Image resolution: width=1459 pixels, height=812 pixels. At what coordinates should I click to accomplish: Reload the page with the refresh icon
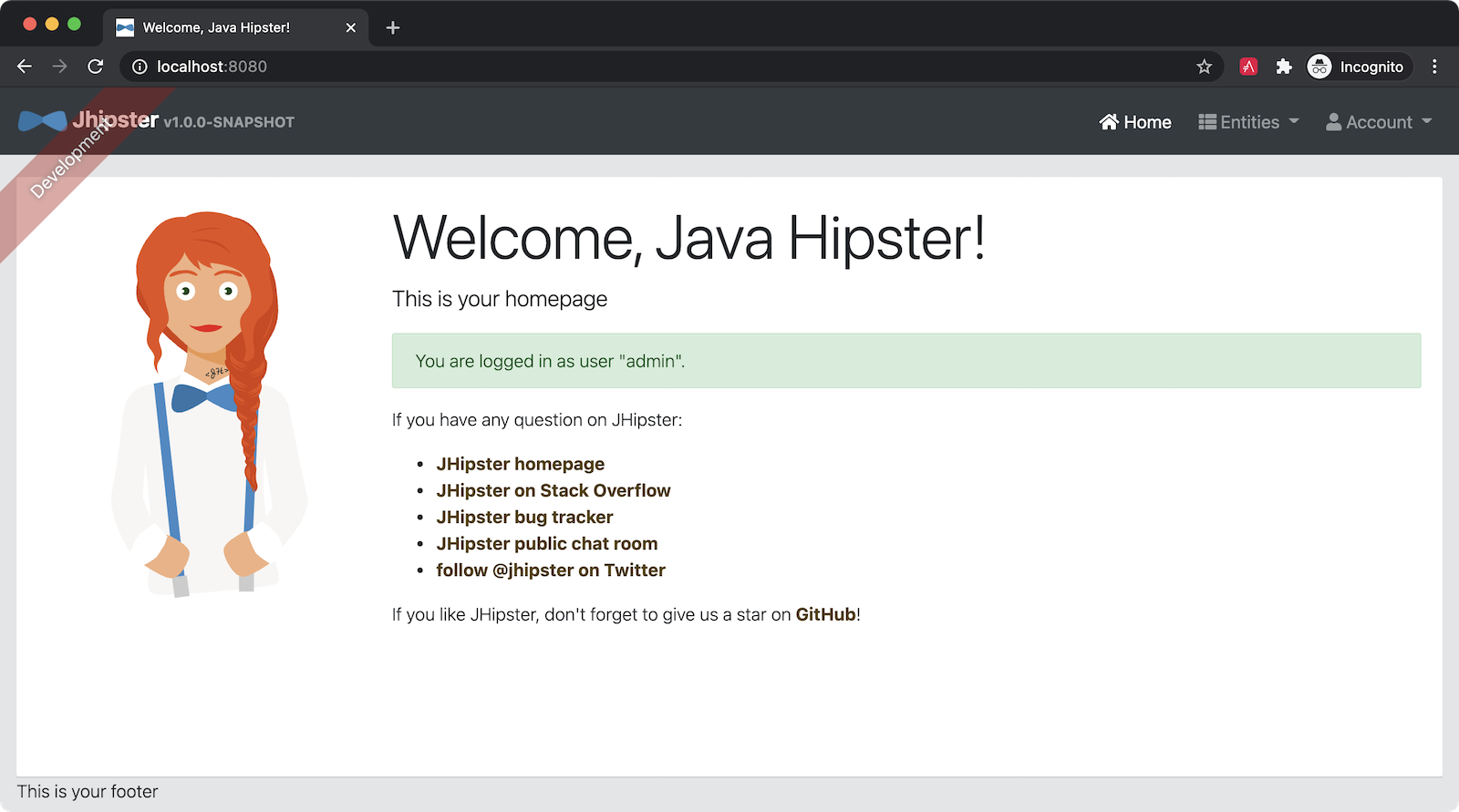click(x=95, y=67)
